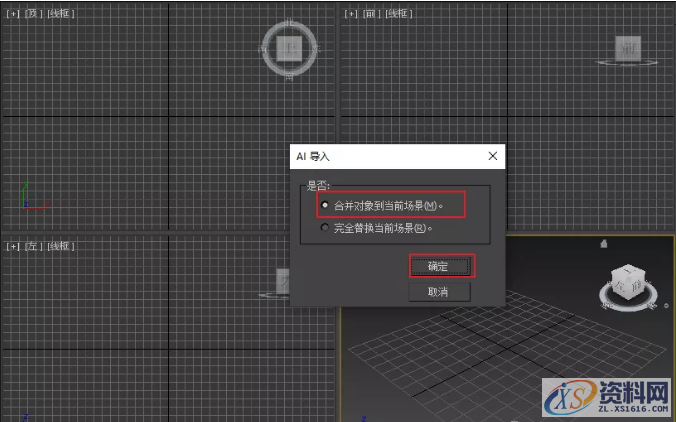Open front viewport [+] menu
Viewport: 676px width, 422px height.
[x=351, y=14]
